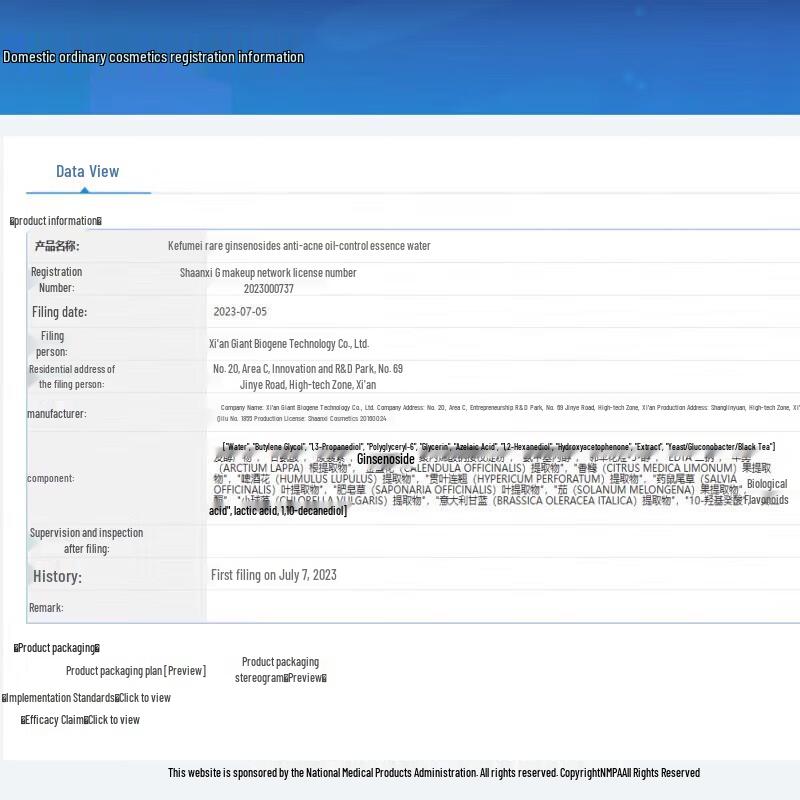Switch to the Data View tab
Viewport: 800px width, 800px height.
87,171
